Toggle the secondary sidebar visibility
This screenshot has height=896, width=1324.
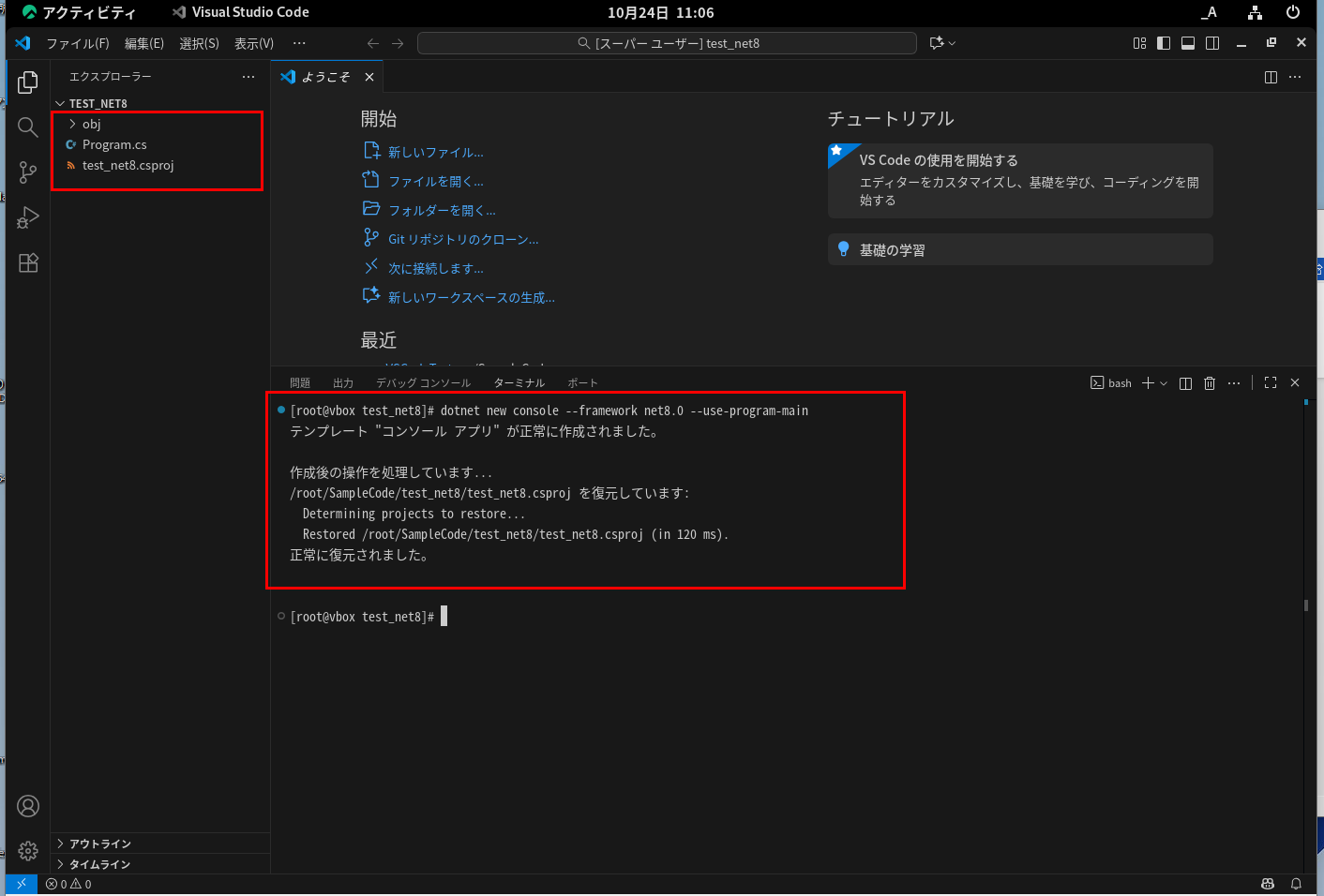[x=1212, y=43]
